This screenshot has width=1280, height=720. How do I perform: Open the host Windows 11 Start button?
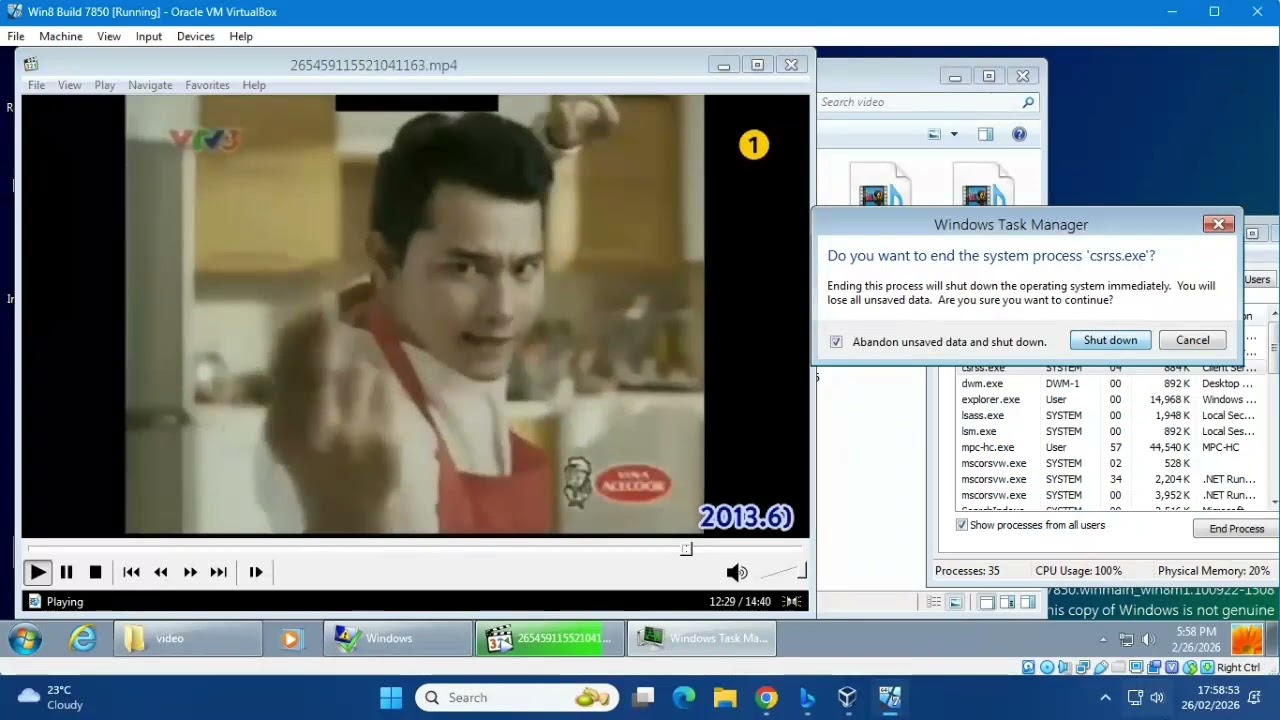[x=390, y=697]
